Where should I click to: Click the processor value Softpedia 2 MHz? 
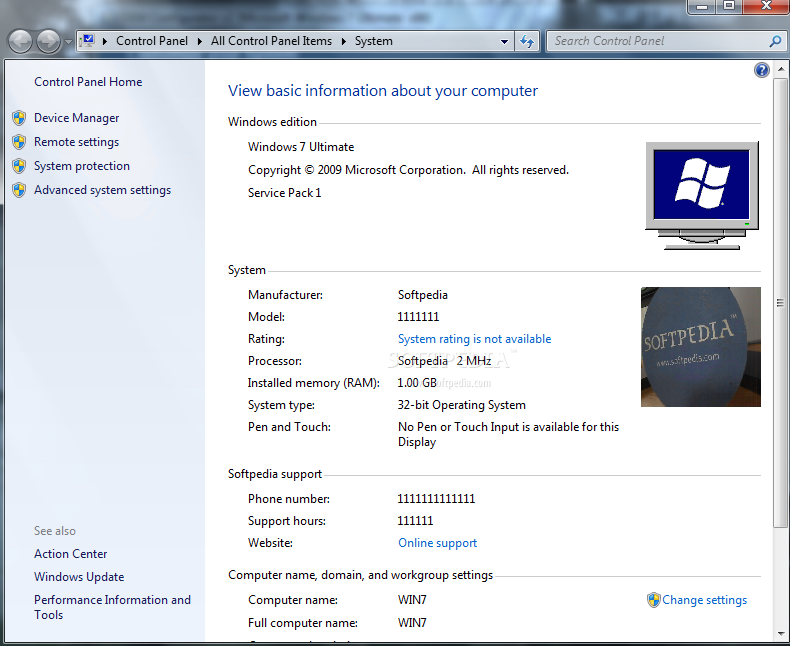pyautogui.click(x=445, y=361)
